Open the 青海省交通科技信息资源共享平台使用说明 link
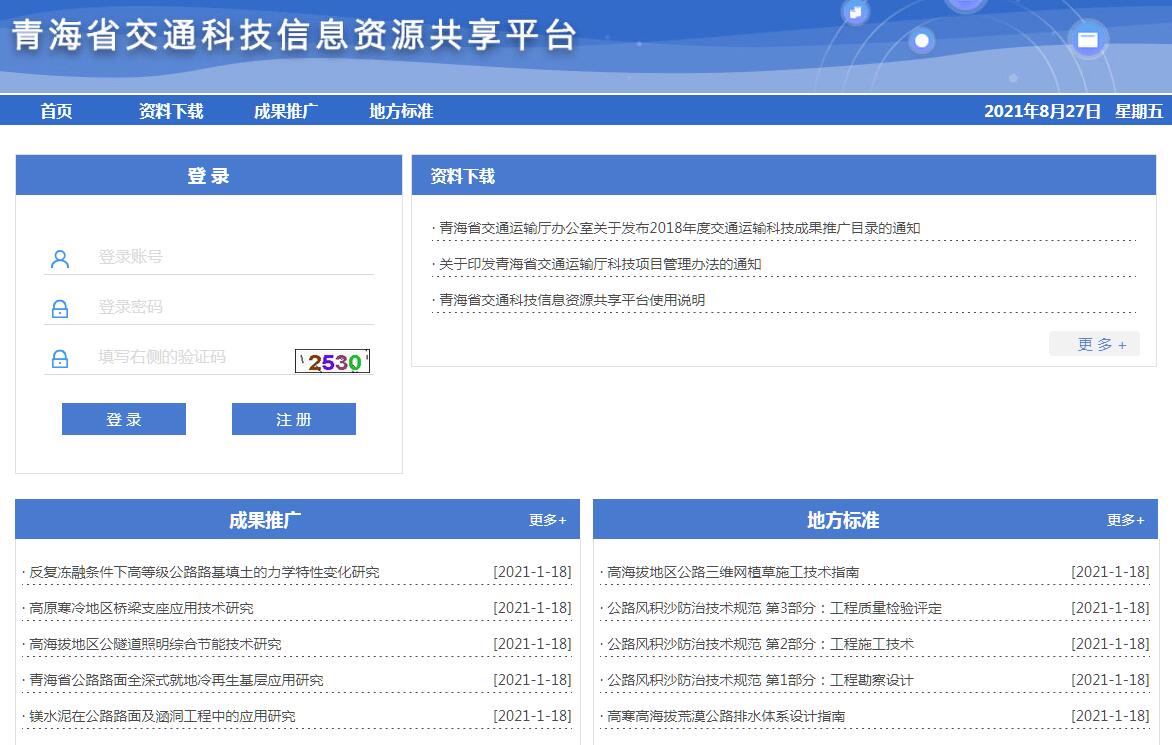Screen dimensions: 1172x745 click(572, 300)
